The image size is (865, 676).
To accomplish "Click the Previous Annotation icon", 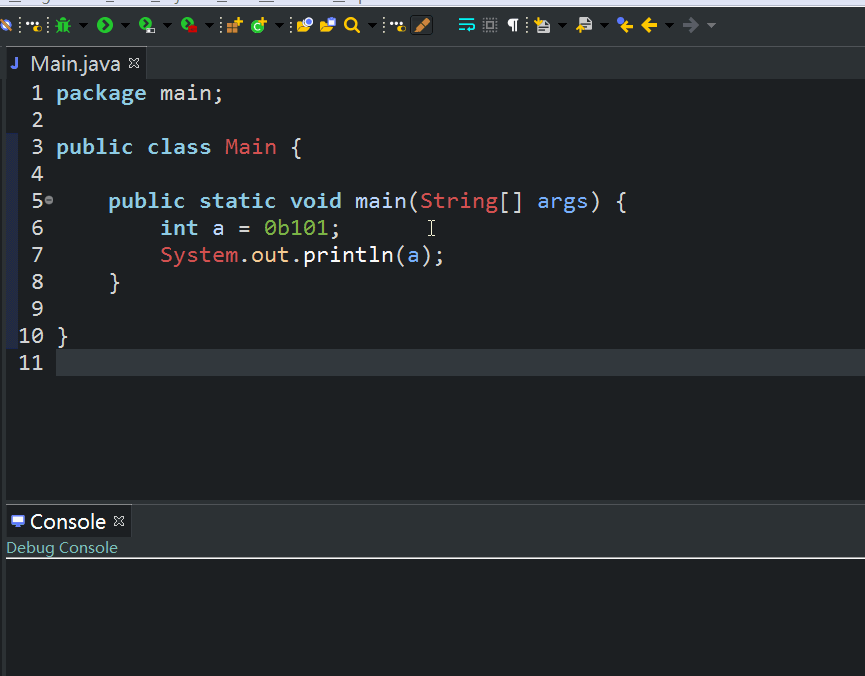I will tap(584, 25).
